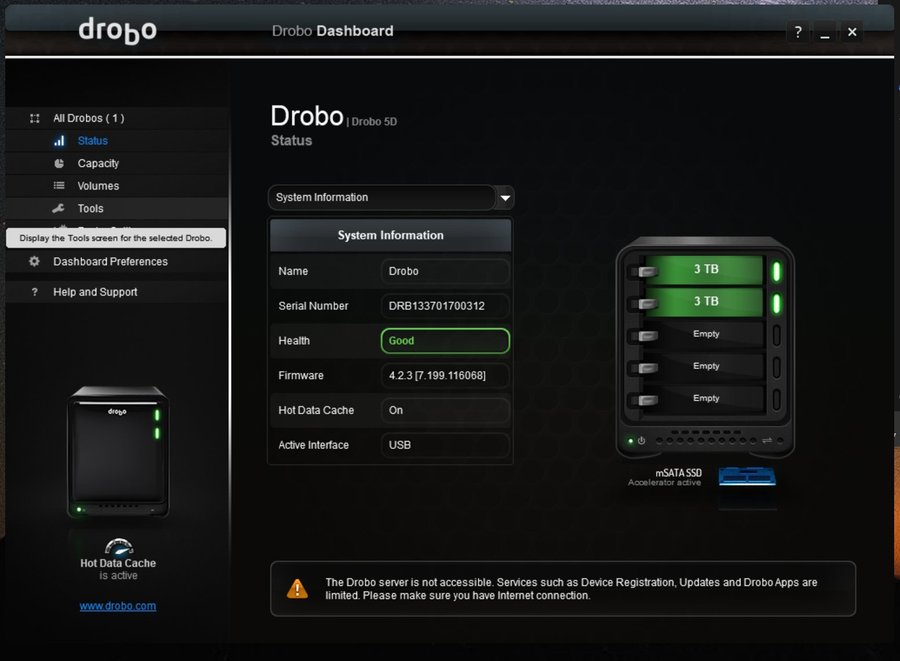900x661 pixels.
Task: Open help with the question mark button
Action: point(797,32)
